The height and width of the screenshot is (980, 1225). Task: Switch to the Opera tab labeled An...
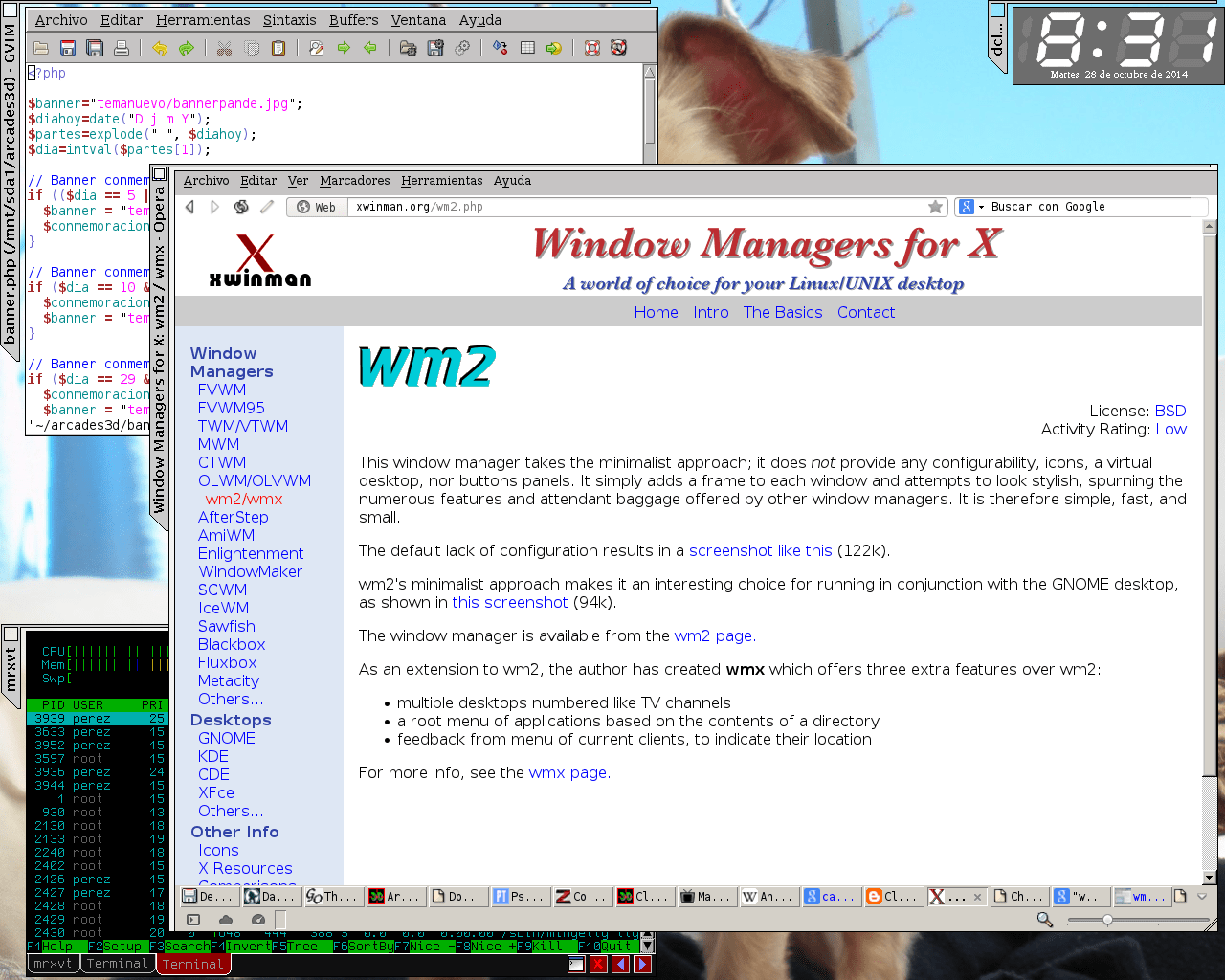770,897
